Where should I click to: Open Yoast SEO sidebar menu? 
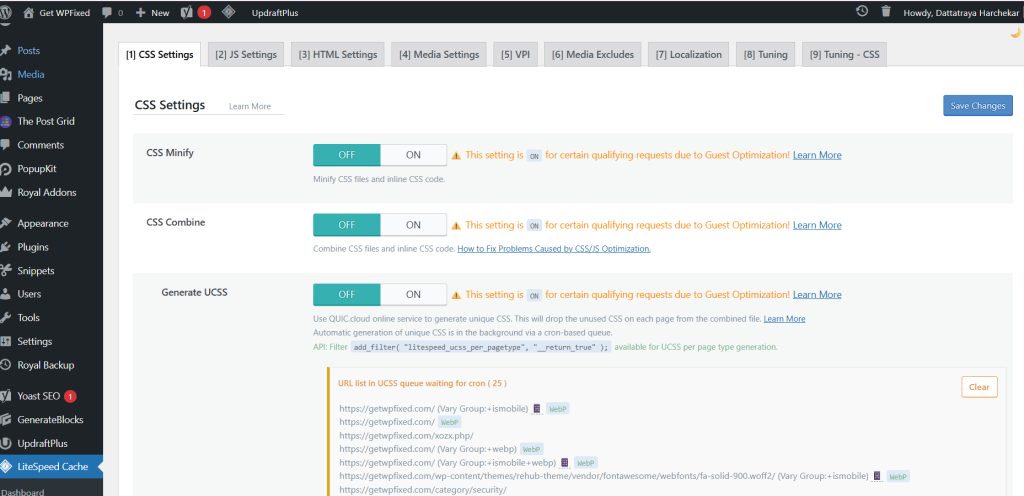tap(39, 396)
